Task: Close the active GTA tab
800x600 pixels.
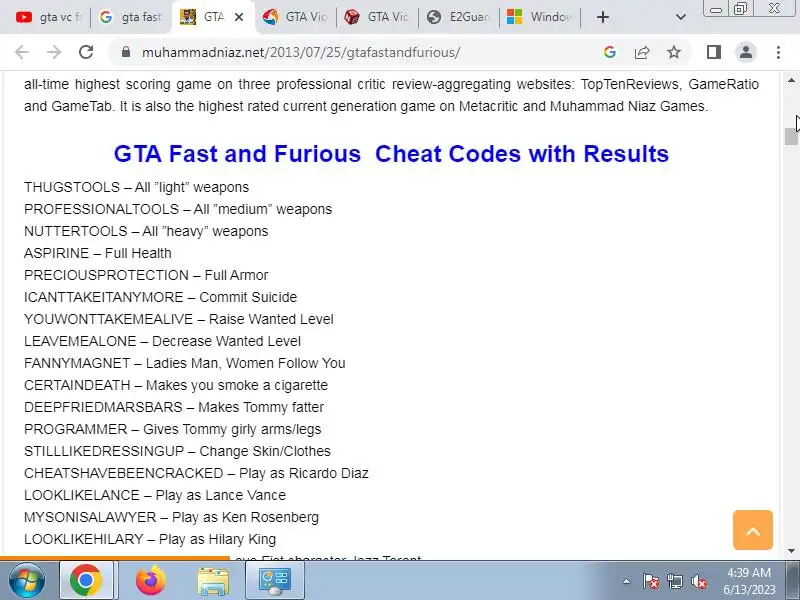Action: (x=239, y=17)
